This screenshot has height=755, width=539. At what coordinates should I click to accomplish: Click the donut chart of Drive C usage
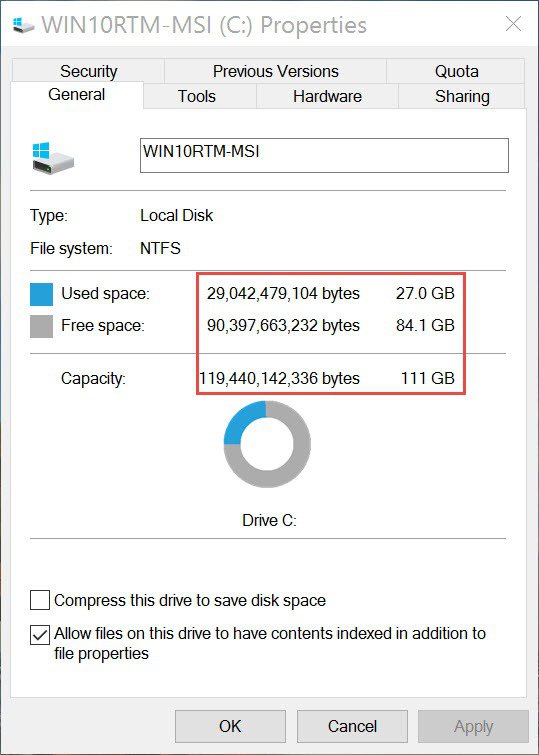point(267,444)
